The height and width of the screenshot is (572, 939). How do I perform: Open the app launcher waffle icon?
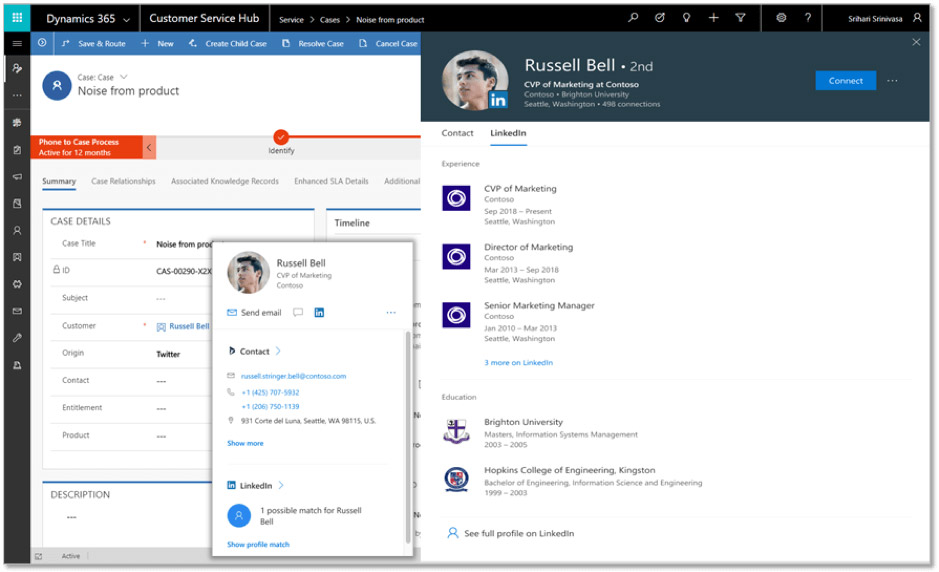(17, 18)
